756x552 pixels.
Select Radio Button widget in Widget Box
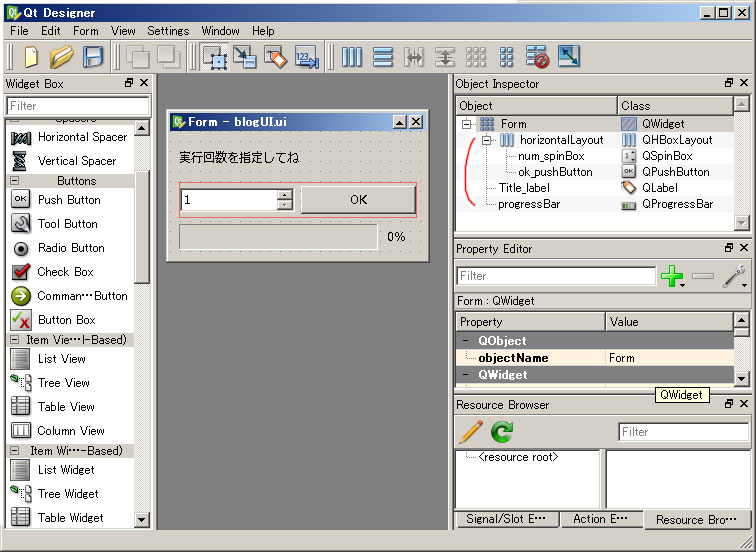[71, 248]
